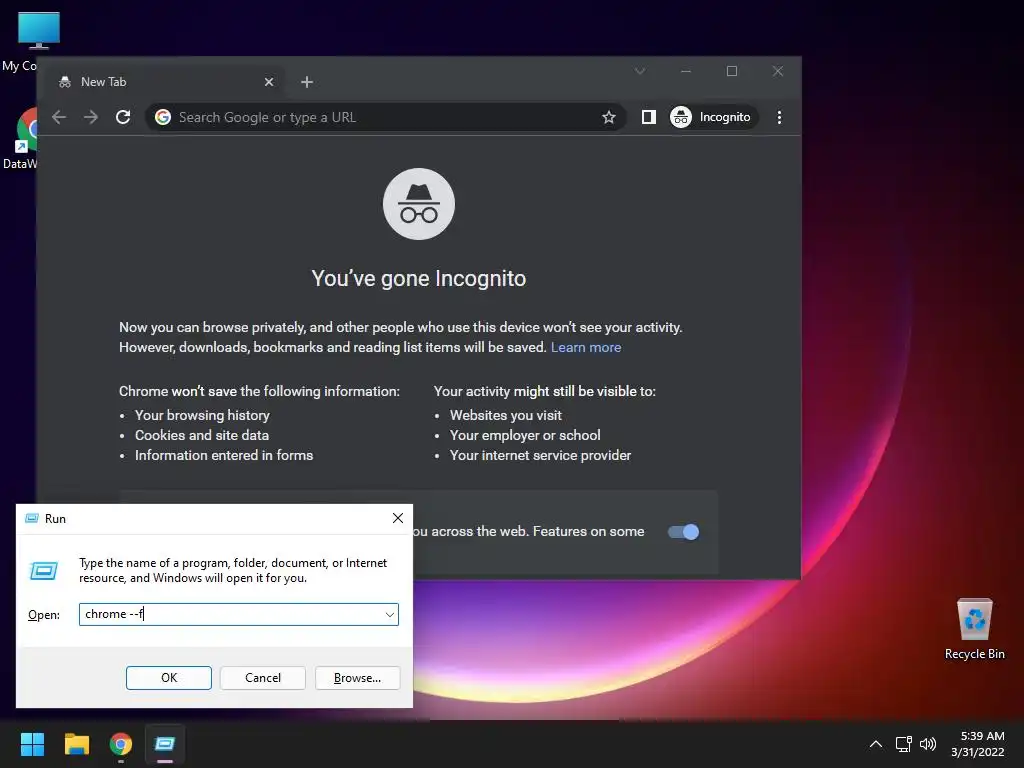Select the Recycle Bin desktop icon

tap(974, 629)
